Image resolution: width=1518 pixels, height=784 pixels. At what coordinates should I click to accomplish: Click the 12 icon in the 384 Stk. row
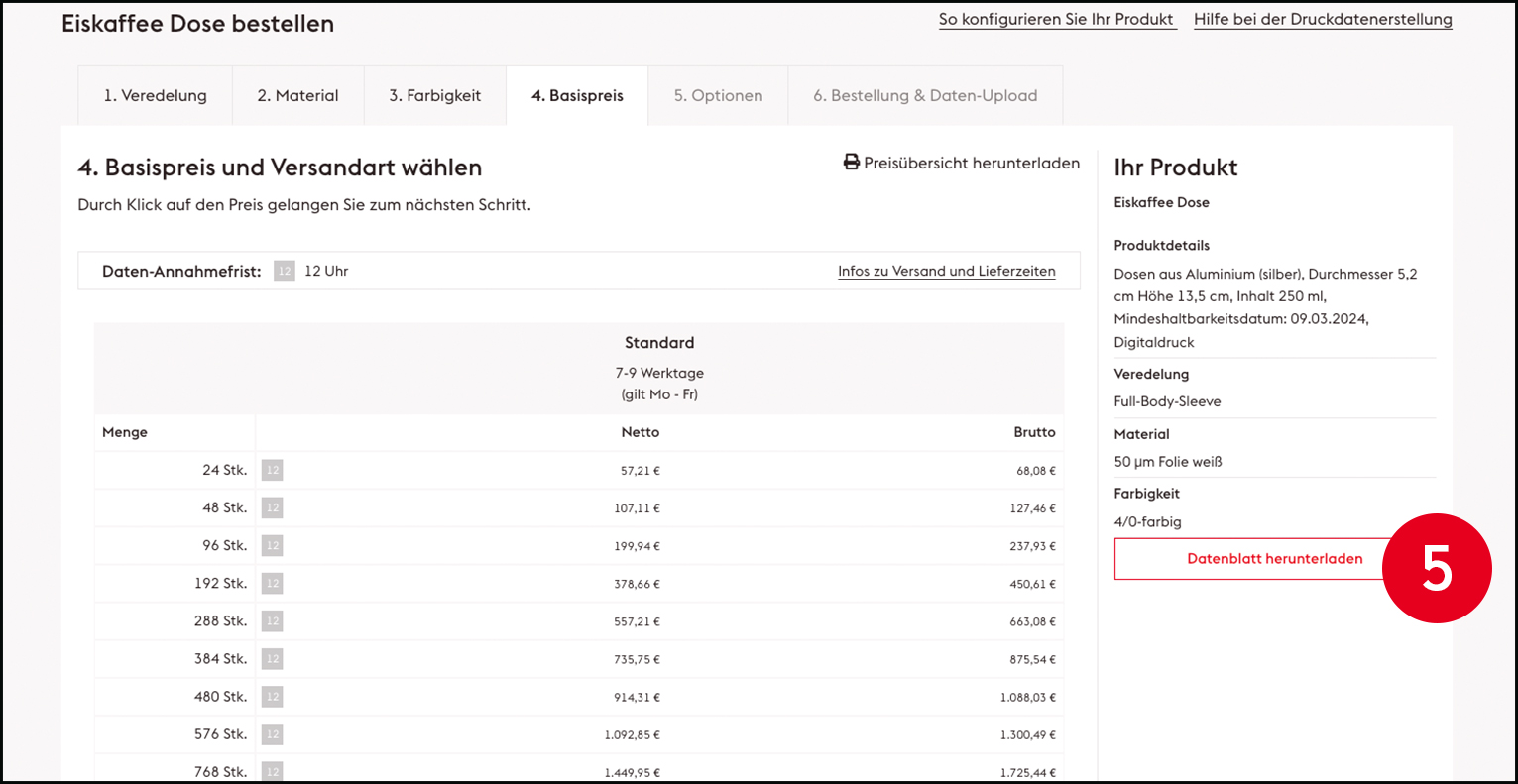tap(272, 659)
